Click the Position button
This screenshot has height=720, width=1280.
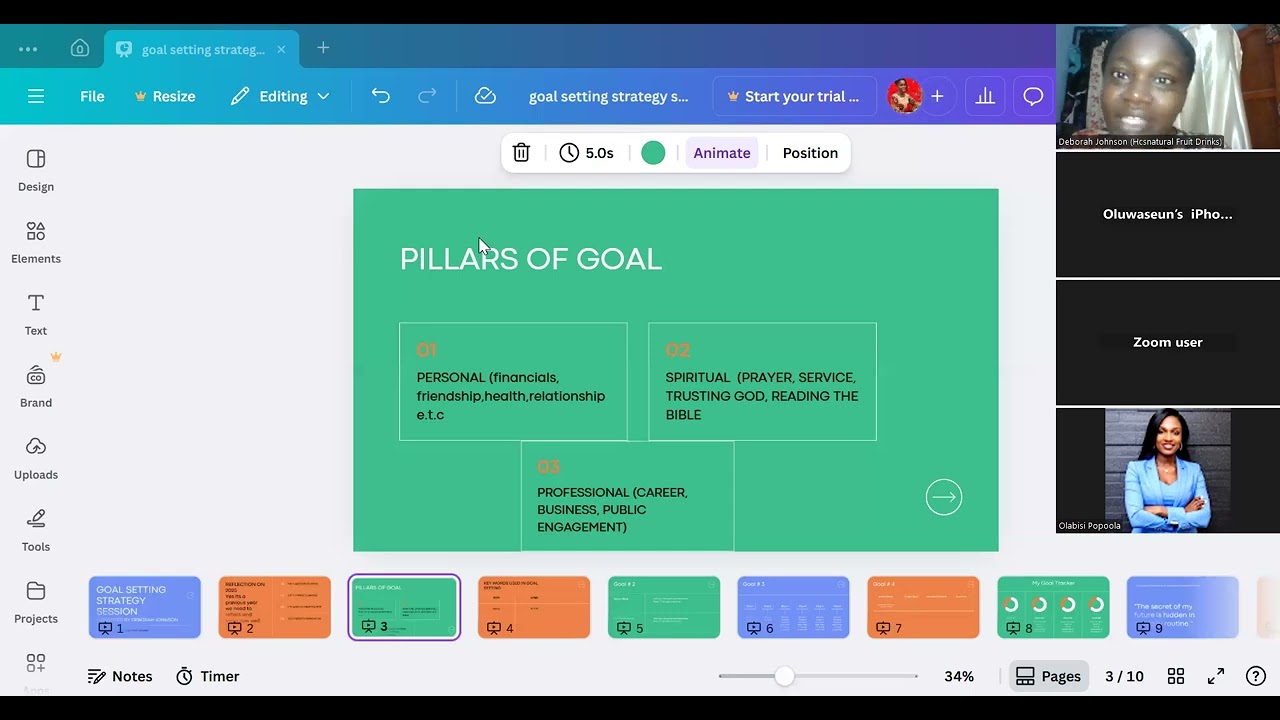[x=810, y=153]
